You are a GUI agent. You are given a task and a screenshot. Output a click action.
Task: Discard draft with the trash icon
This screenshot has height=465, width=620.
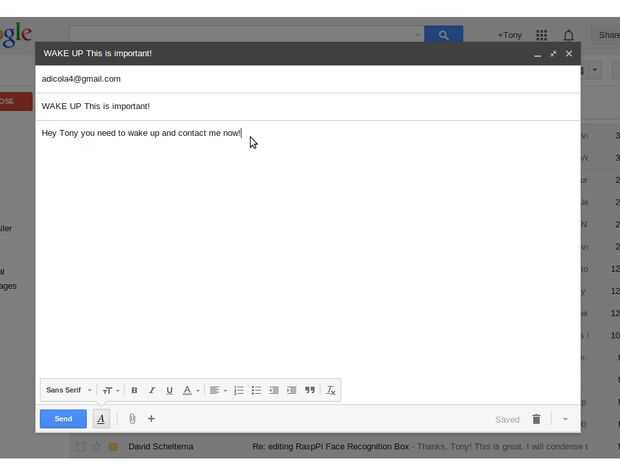tap(536, 419)
